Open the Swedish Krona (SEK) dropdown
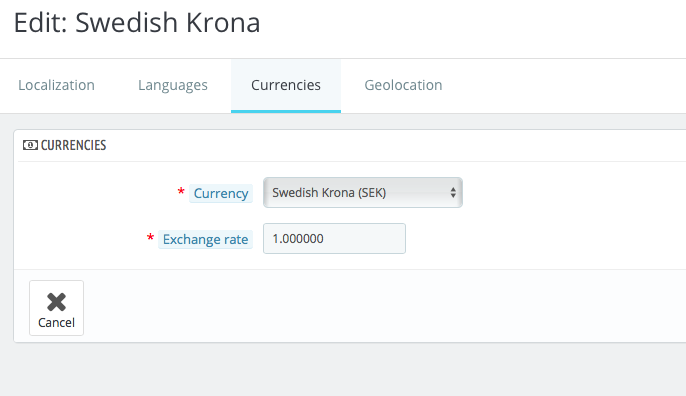 [x=363, y=193]
